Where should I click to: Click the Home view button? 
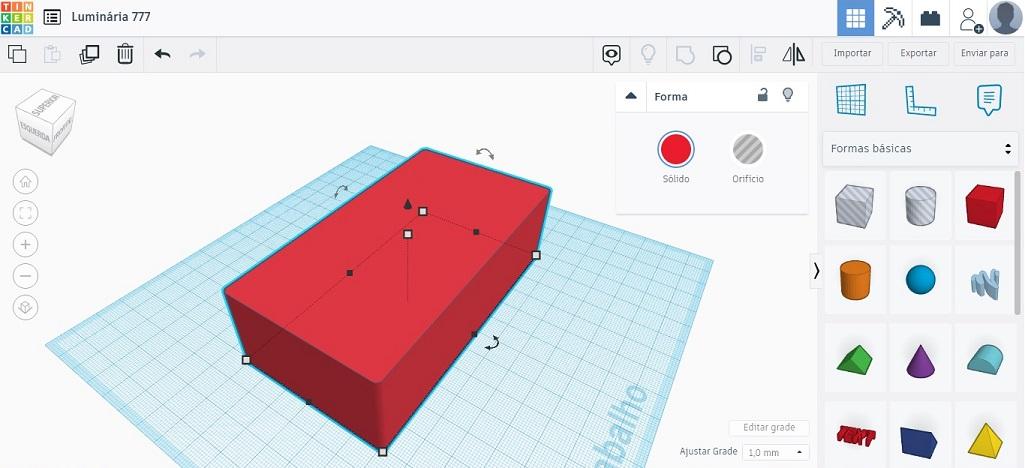[25, 182]
